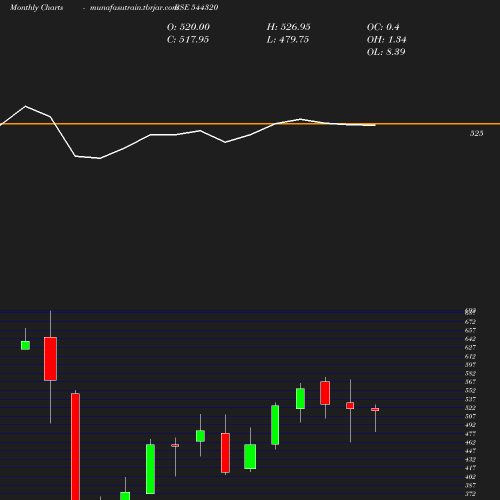Click the last tiny red candle near 522
Image resolution: width=500 pixels, height=500 pixels.
pyautogui.click(x=375, y=409)
